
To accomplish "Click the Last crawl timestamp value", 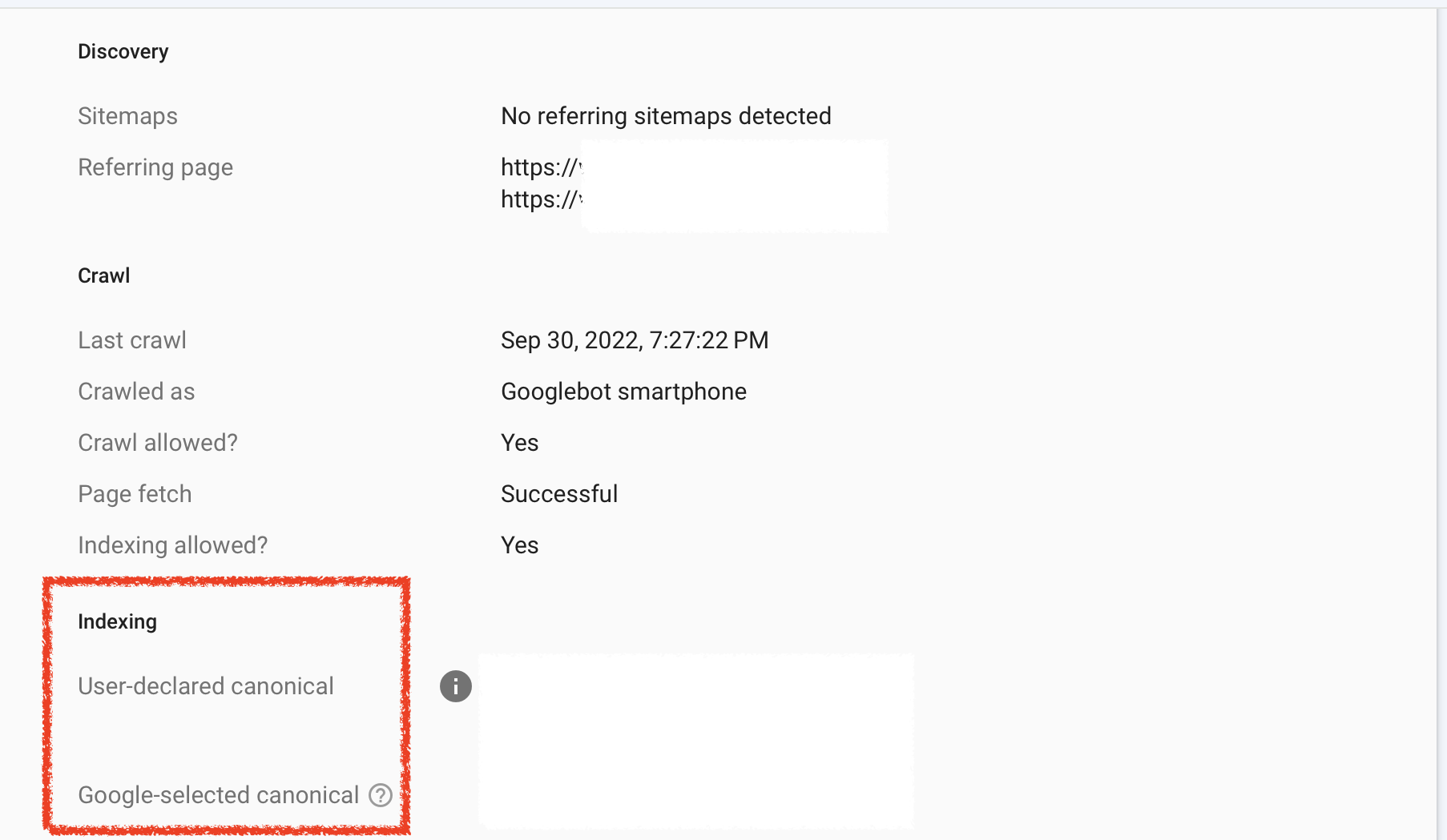I will (635, 340).
